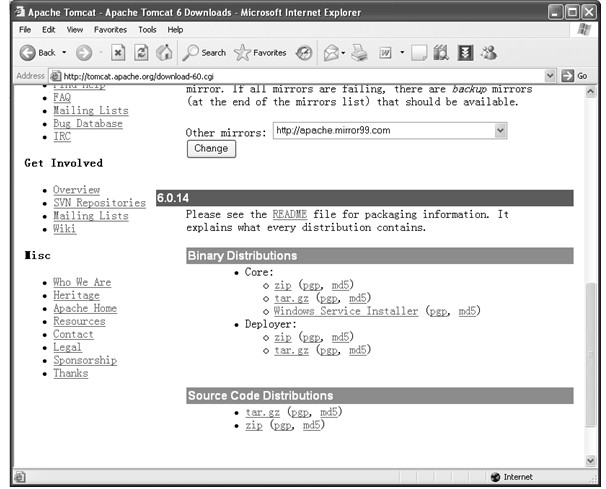Viewport: 606px width, 489px height.
Task: Click Source Code tar.gz link
Action: click(x=262, y=412)
